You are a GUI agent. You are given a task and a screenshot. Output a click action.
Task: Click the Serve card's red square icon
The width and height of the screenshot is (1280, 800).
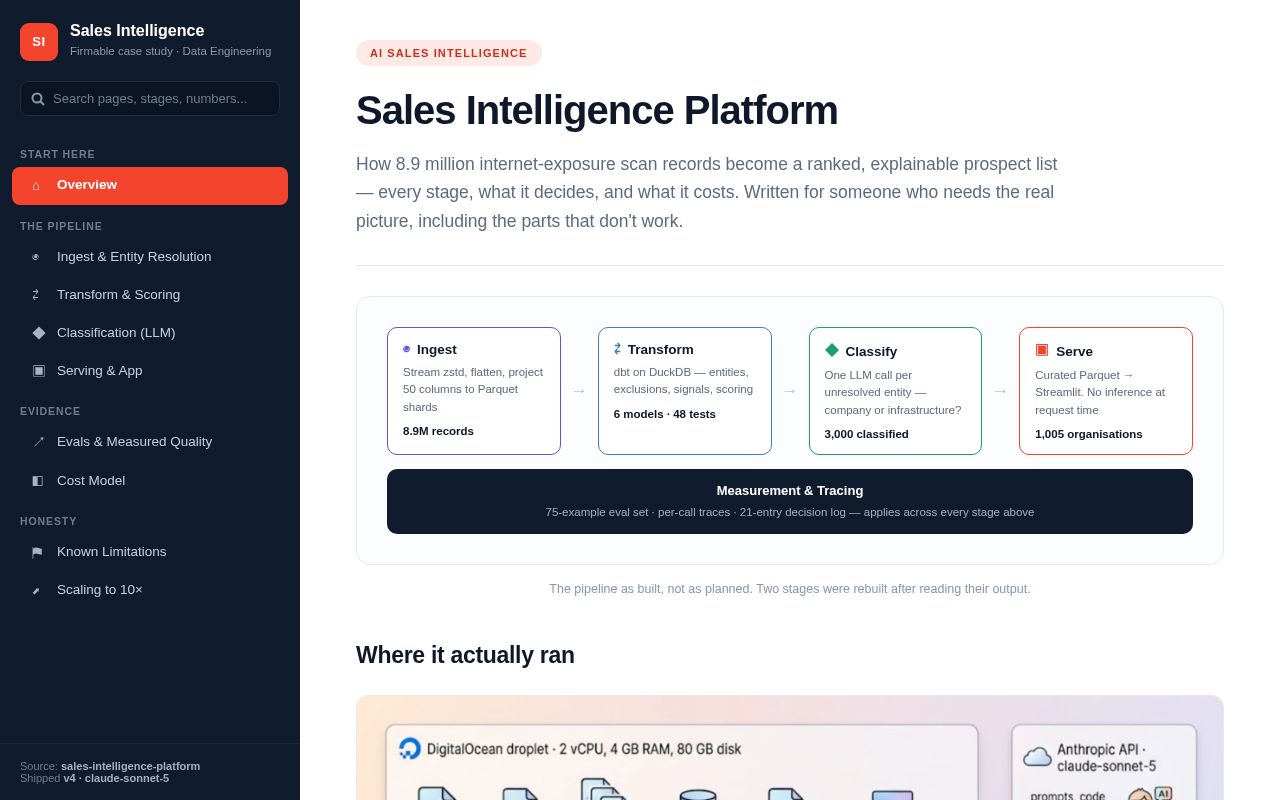coord(1042,350)
